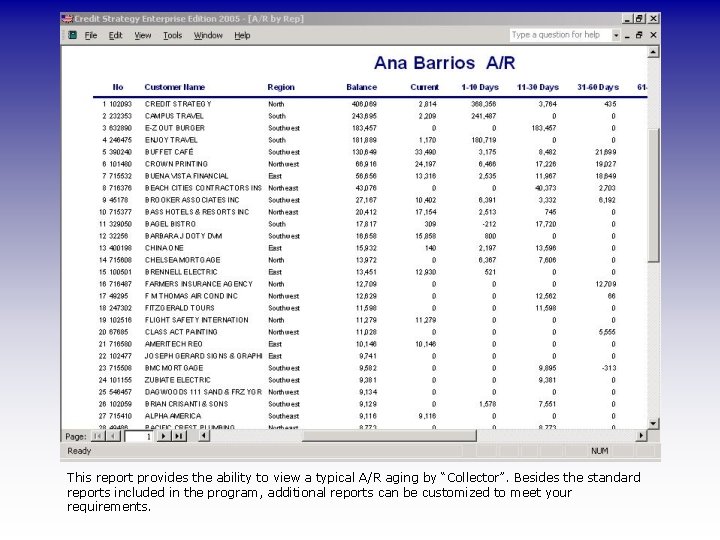This screenshot has width=720, height=540.
Task: Click the green application icon beside File
Action: click(73, 35)
